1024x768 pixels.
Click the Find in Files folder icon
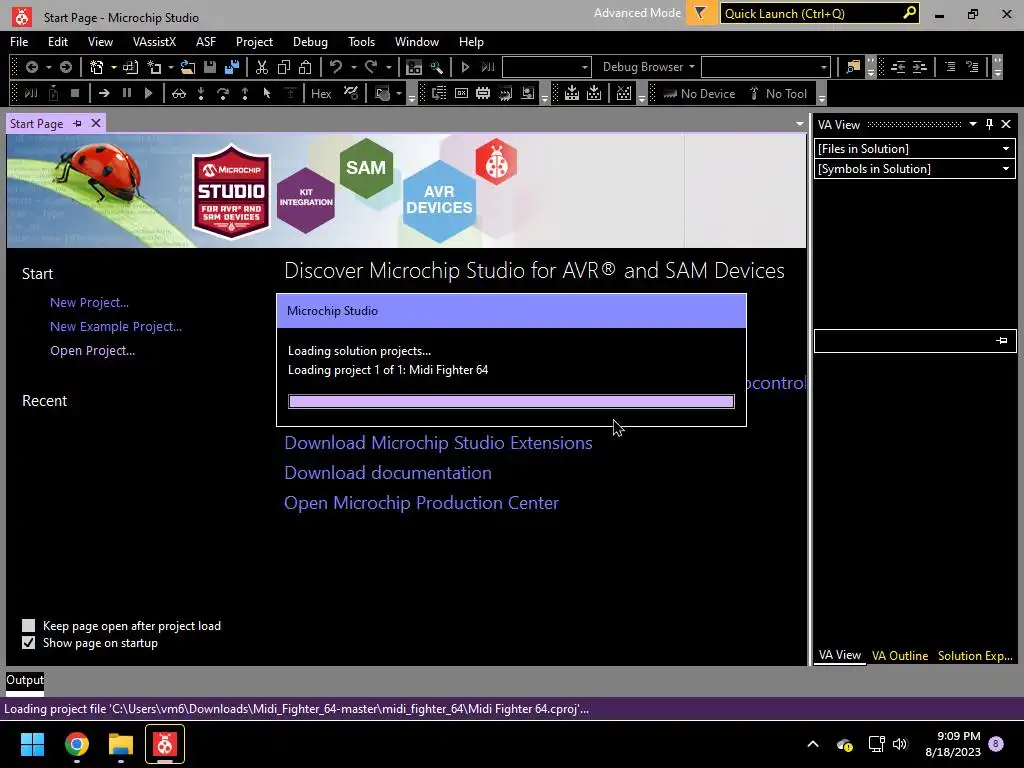tap(853, 67)
